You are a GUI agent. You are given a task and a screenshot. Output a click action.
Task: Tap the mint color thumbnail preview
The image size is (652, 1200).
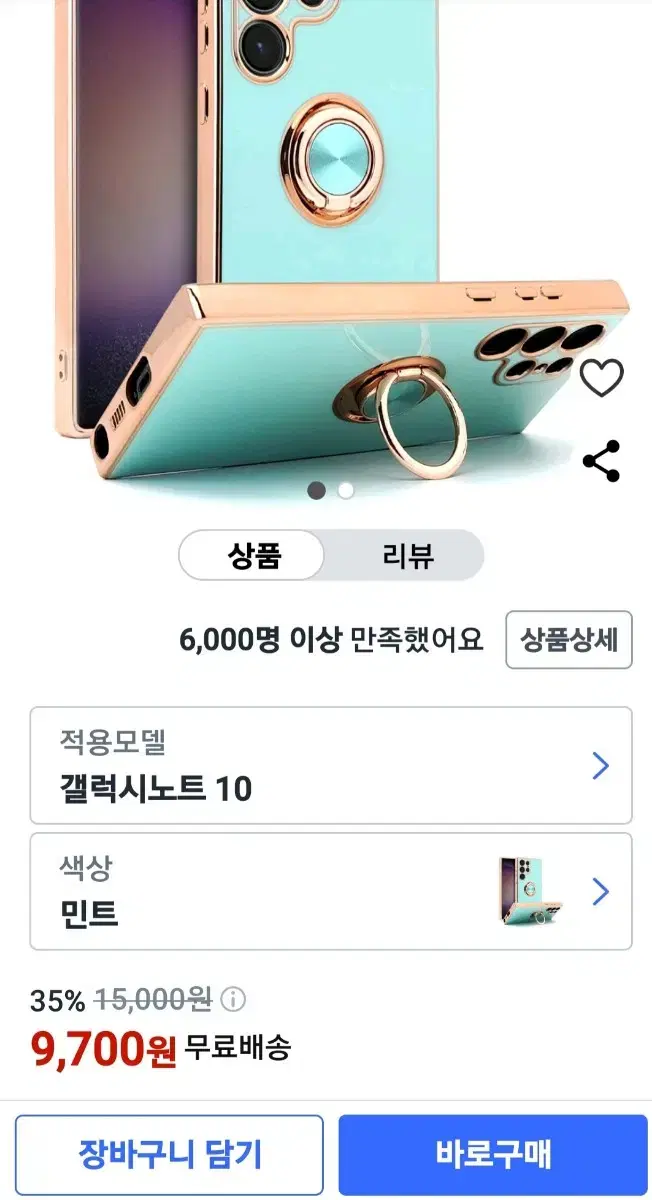tap(531, 890)
